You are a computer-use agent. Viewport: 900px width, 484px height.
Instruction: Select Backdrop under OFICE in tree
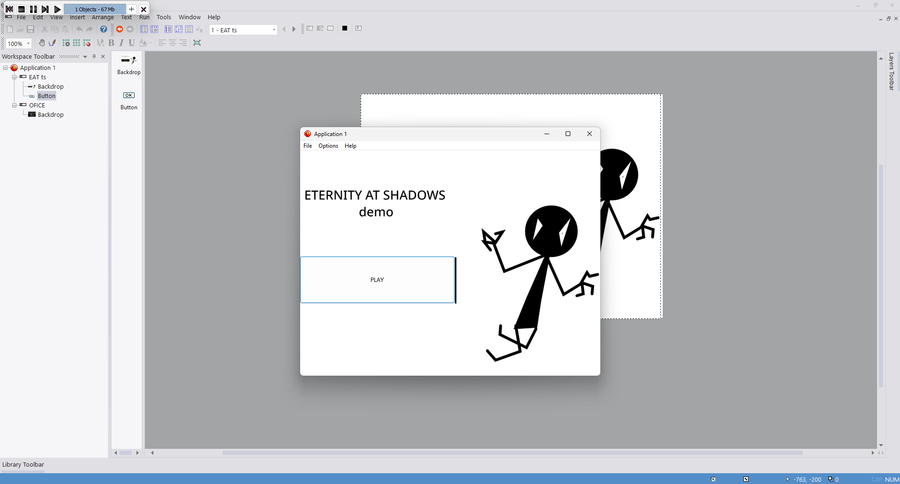click(x=51, y=115)
